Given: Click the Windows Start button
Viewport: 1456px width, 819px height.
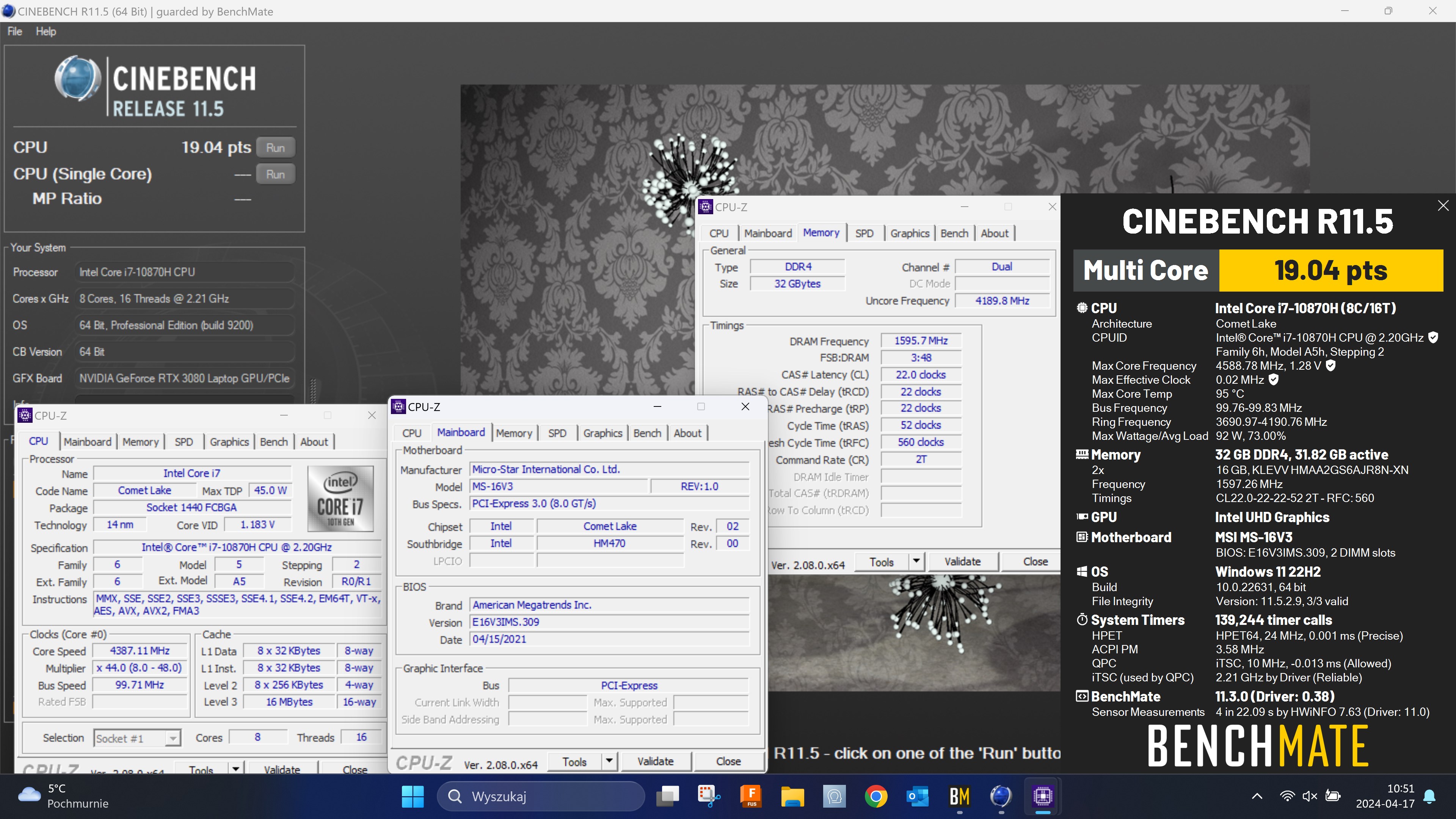Looking at the screenshot, I should click(x=413, y=796).
